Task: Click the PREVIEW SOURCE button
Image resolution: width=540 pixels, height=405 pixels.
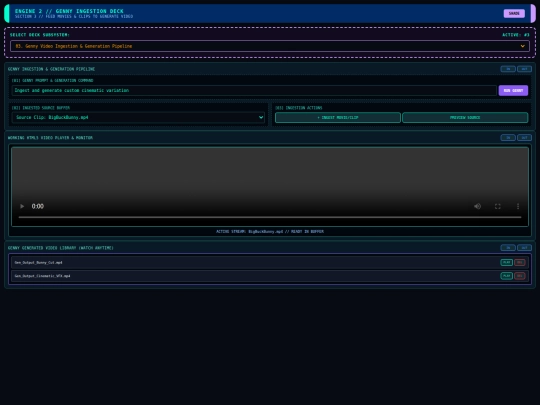Action: click(x=465, y=117)
